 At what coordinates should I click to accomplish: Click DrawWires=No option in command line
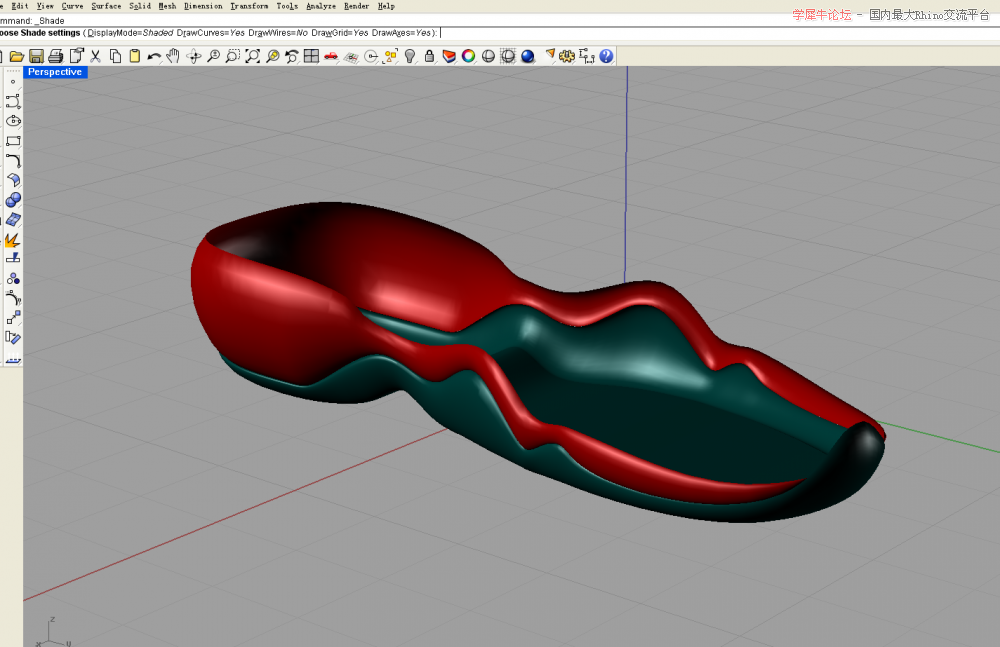277,33
